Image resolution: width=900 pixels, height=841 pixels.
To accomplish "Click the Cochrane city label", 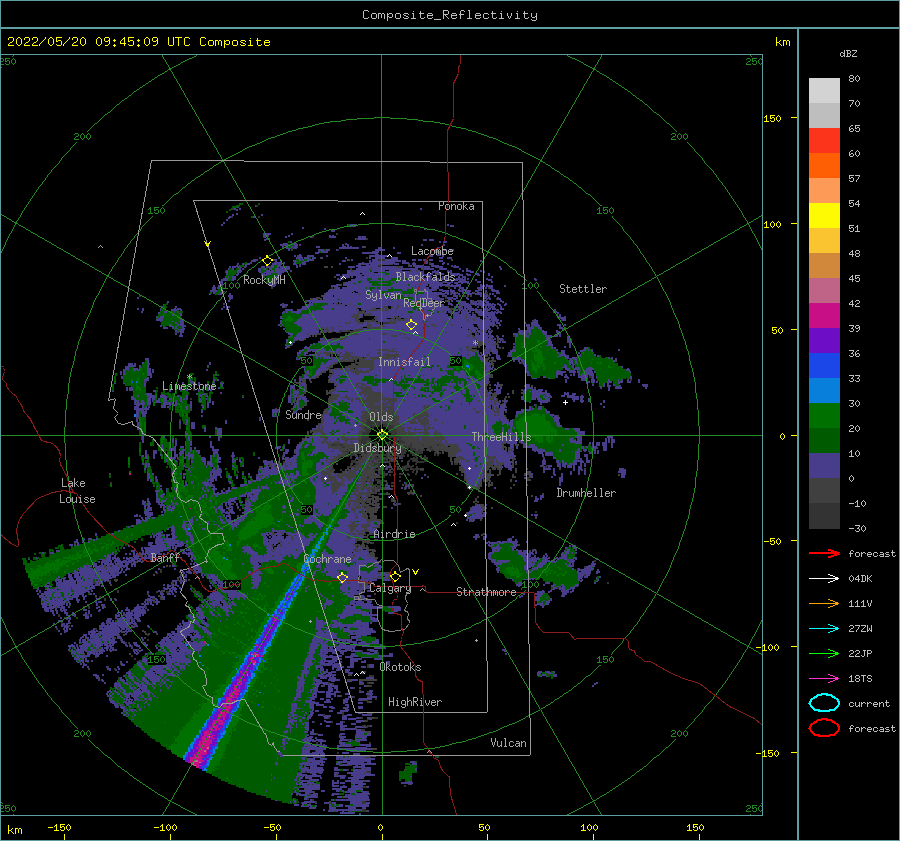I will (327, 559).
